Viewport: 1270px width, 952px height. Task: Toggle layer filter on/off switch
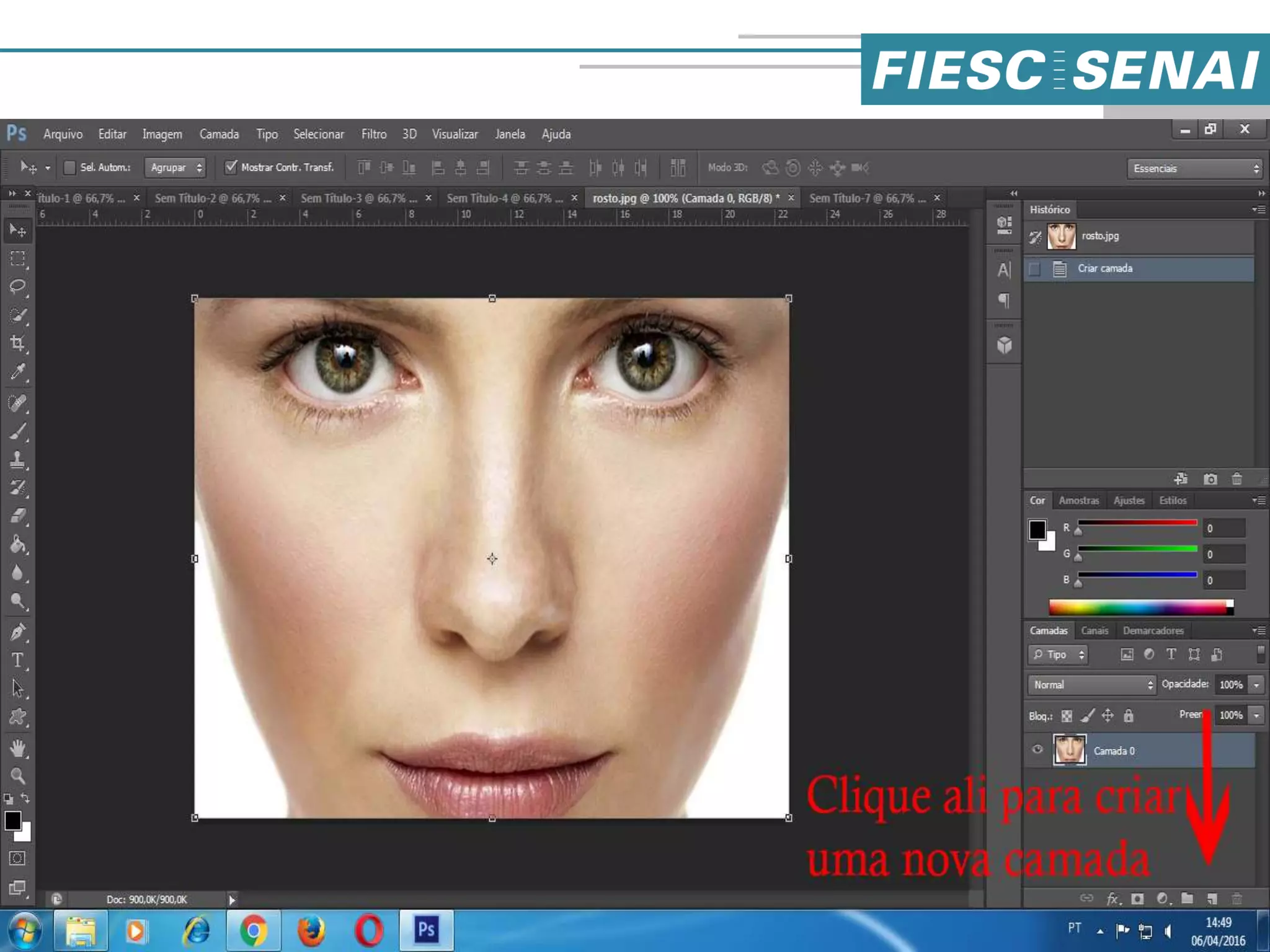coord(1260,654)
